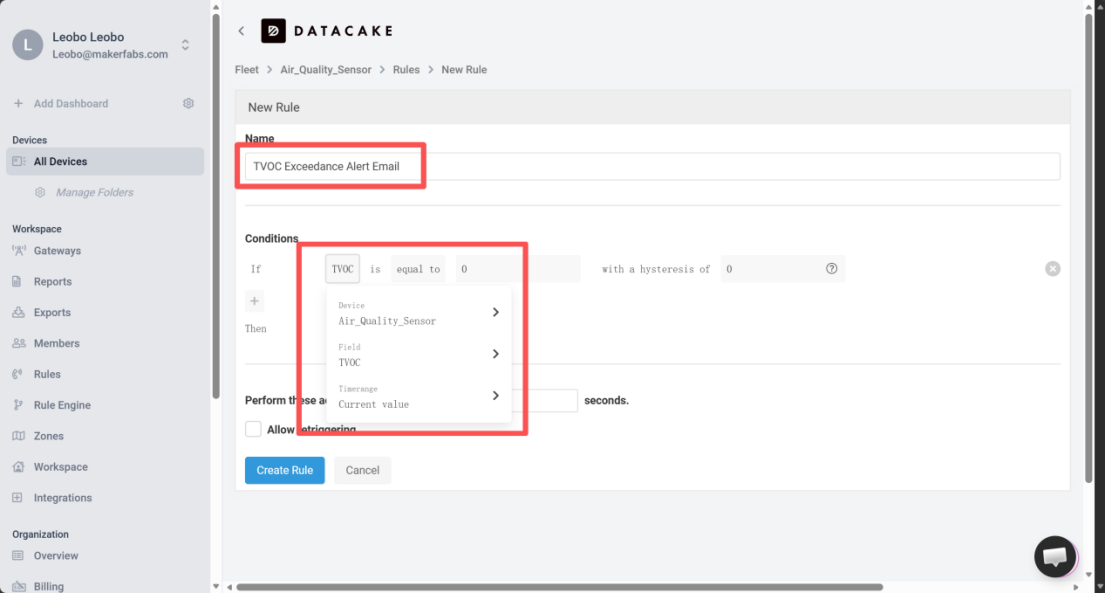Open the dashboard settings gear icon
The width and height of the screenshot is (1106, 593).
pos(188,104)
